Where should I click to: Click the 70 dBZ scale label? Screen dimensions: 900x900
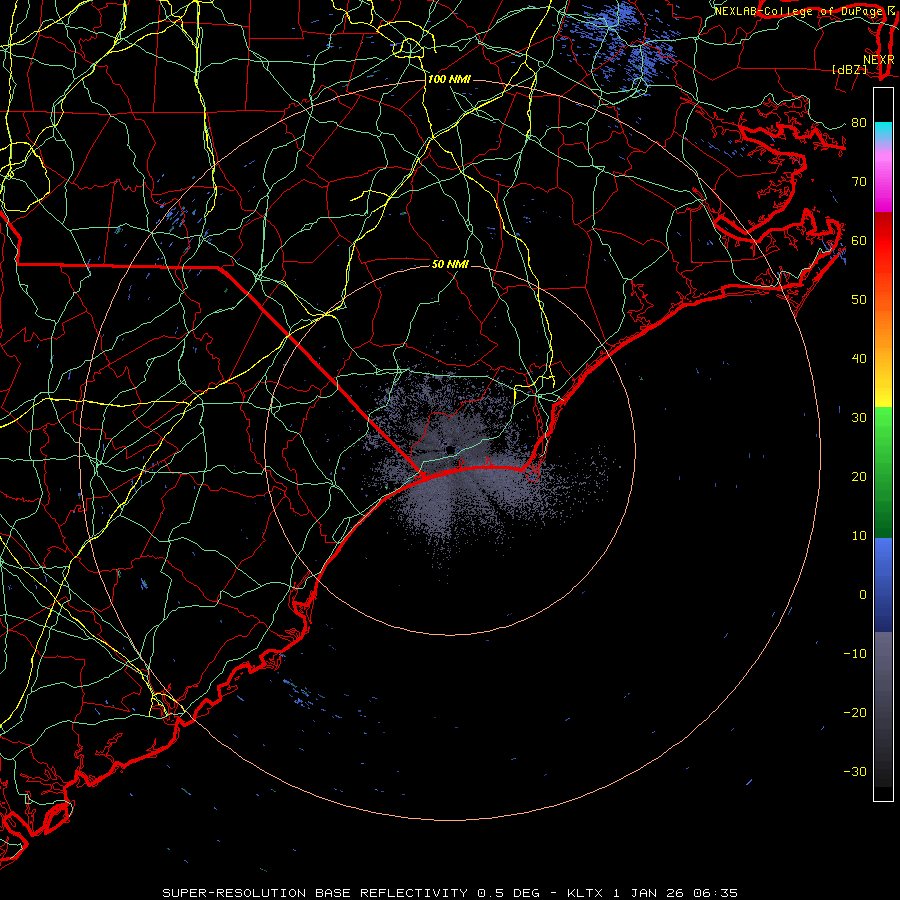(x=859, y=181)
